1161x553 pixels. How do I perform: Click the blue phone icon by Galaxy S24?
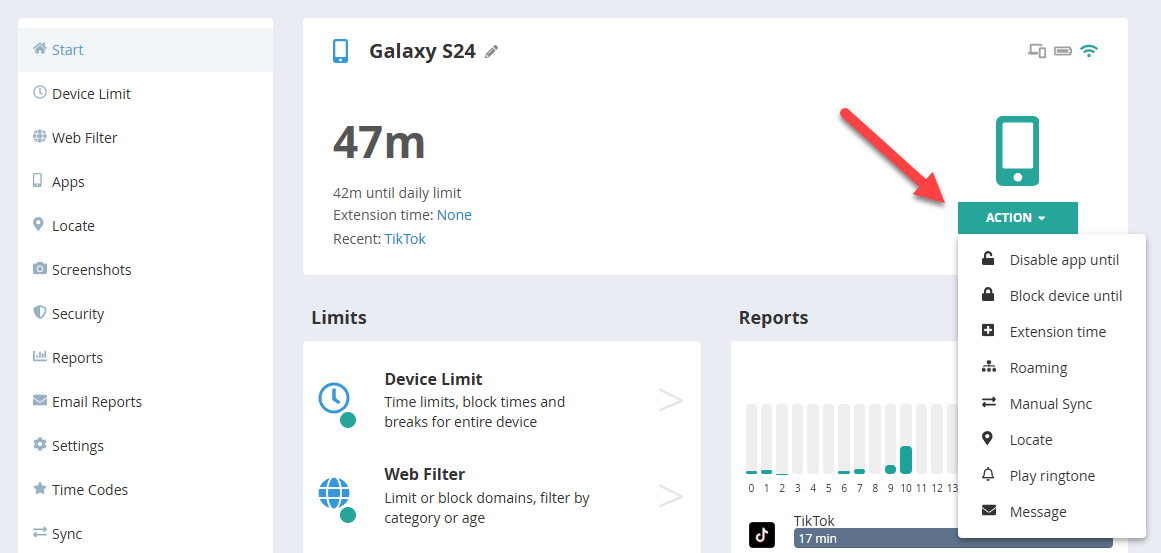341,51
